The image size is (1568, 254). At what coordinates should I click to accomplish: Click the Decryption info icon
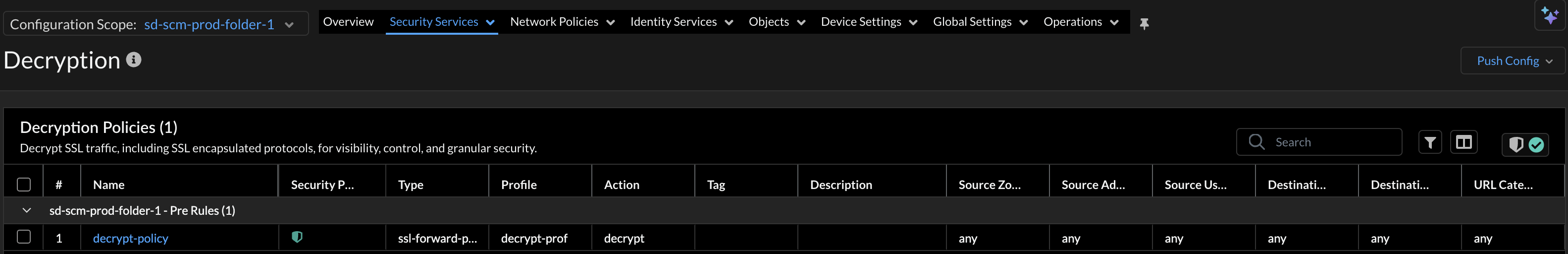[134, 60]
